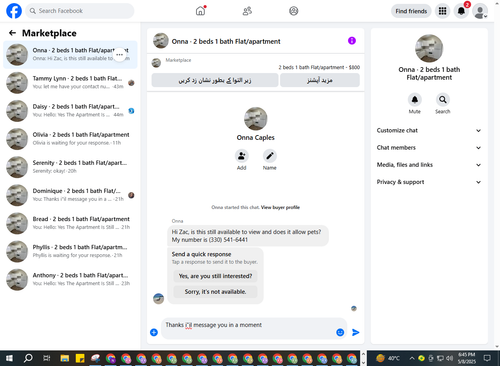Open conversation info purple icon

[x=352, y=41]
